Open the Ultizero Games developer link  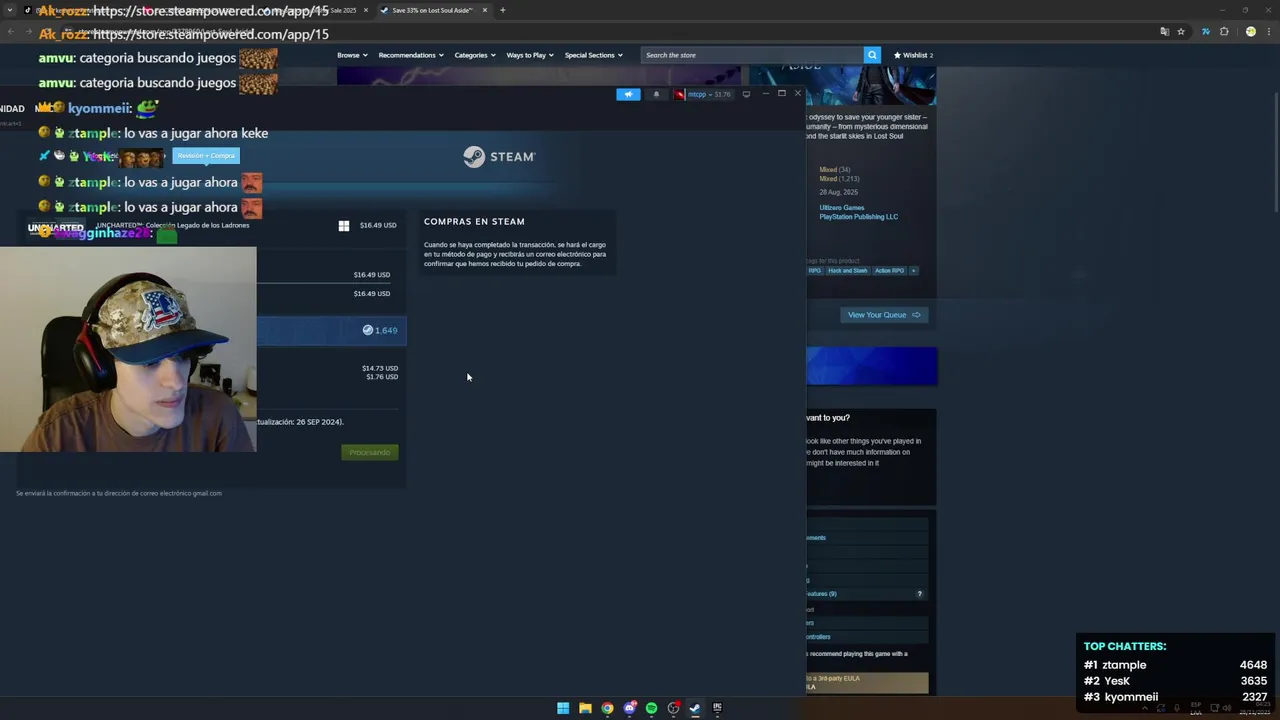pos(842,208)
